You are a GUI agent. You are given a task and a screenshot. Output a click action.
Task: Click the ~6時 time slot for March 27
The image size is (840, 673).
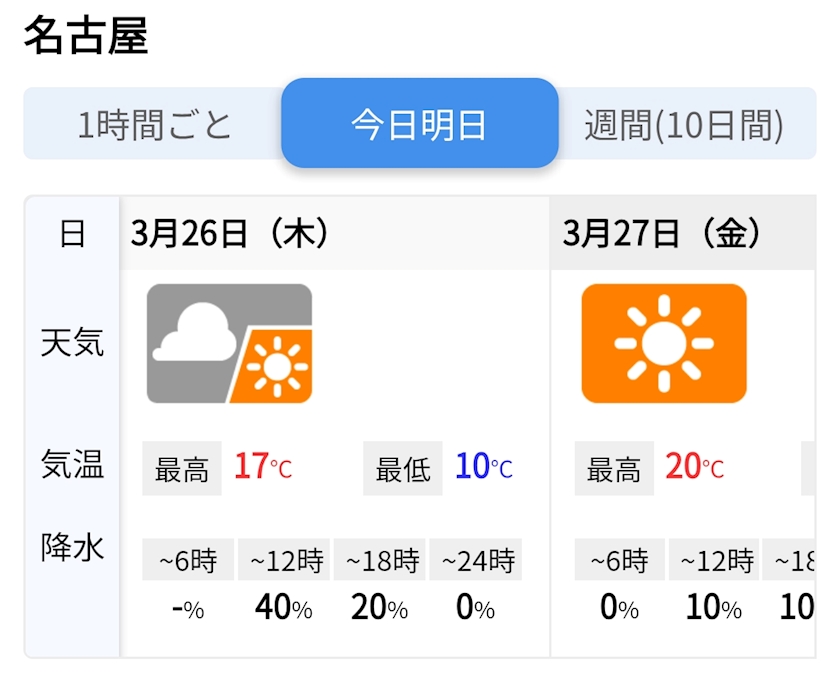[620, 560]
